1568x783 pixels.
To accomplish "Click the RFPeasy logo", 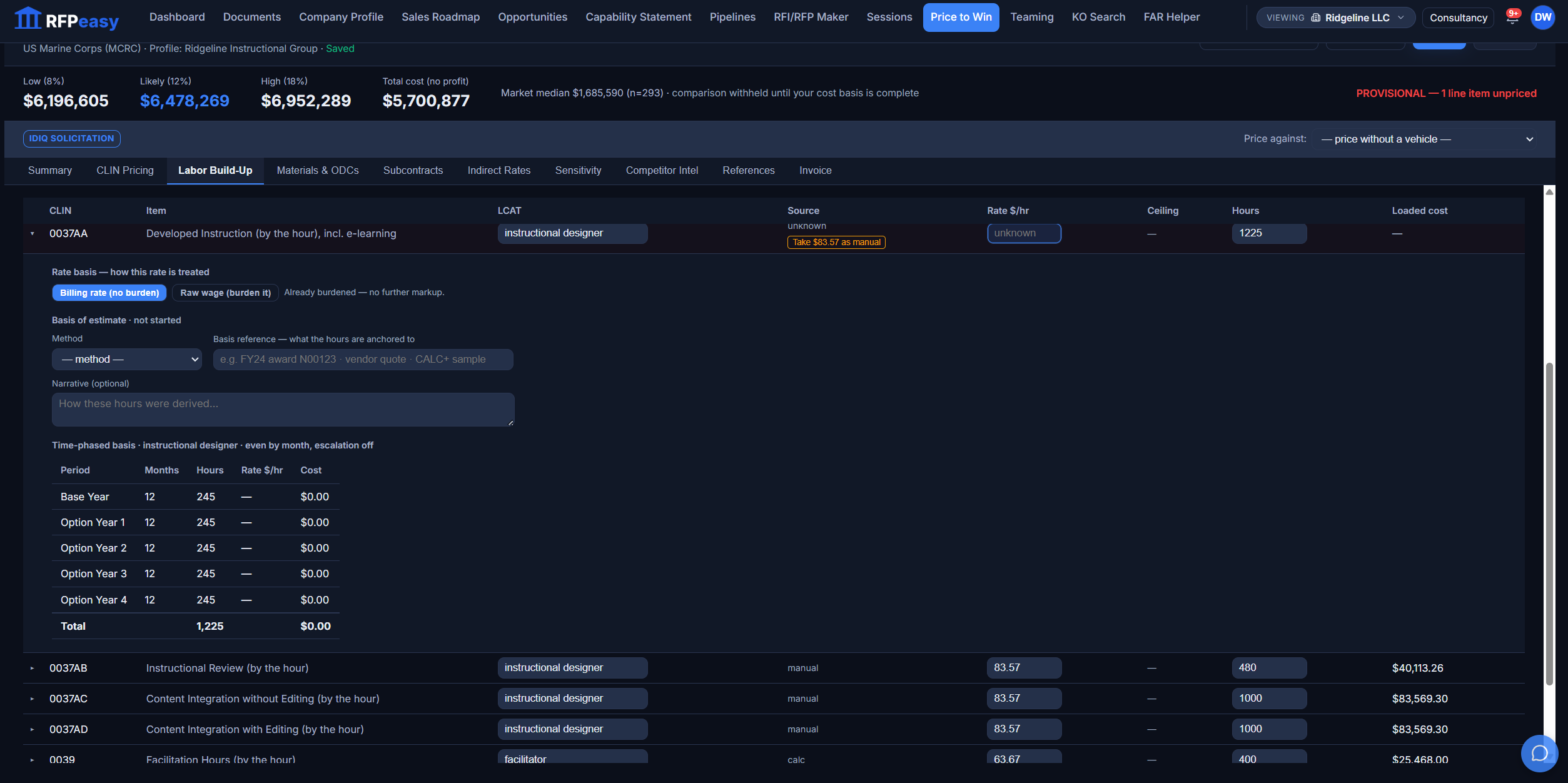I will (x=66, y=19).
